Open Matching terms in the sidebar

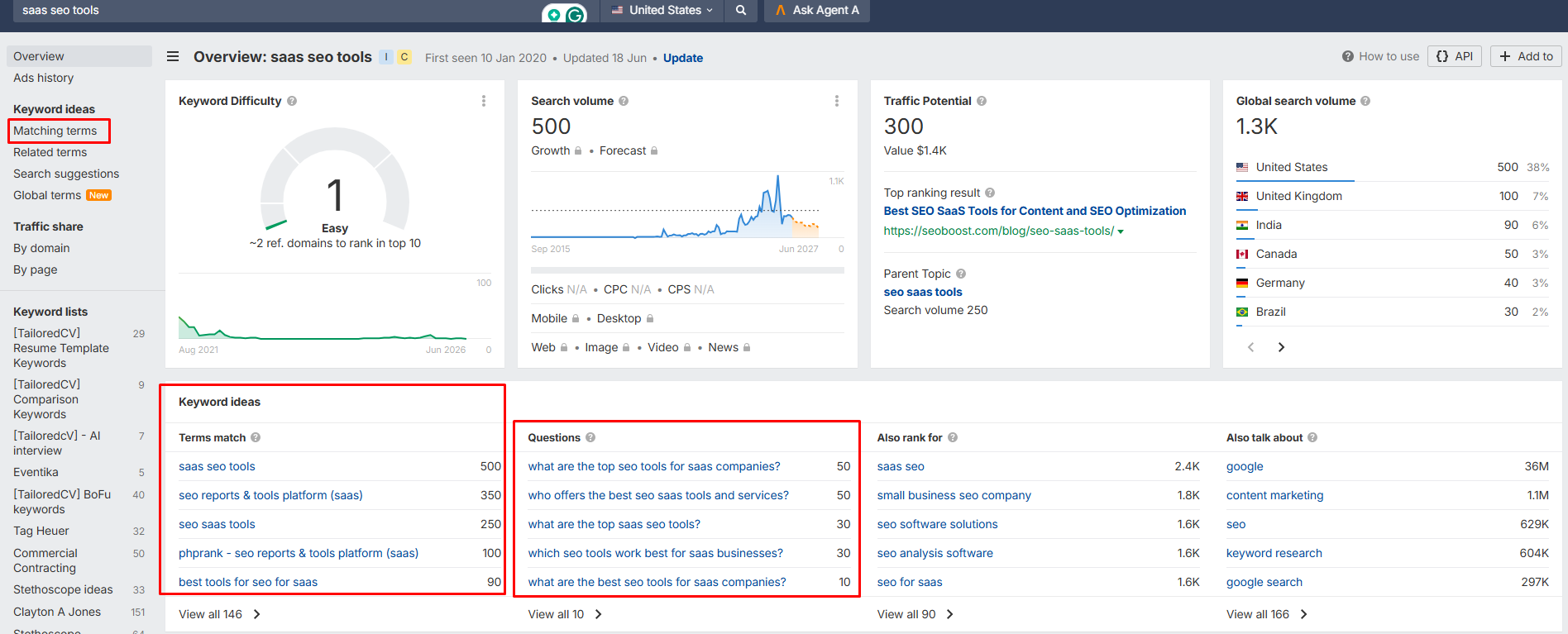tap(55, 131)
